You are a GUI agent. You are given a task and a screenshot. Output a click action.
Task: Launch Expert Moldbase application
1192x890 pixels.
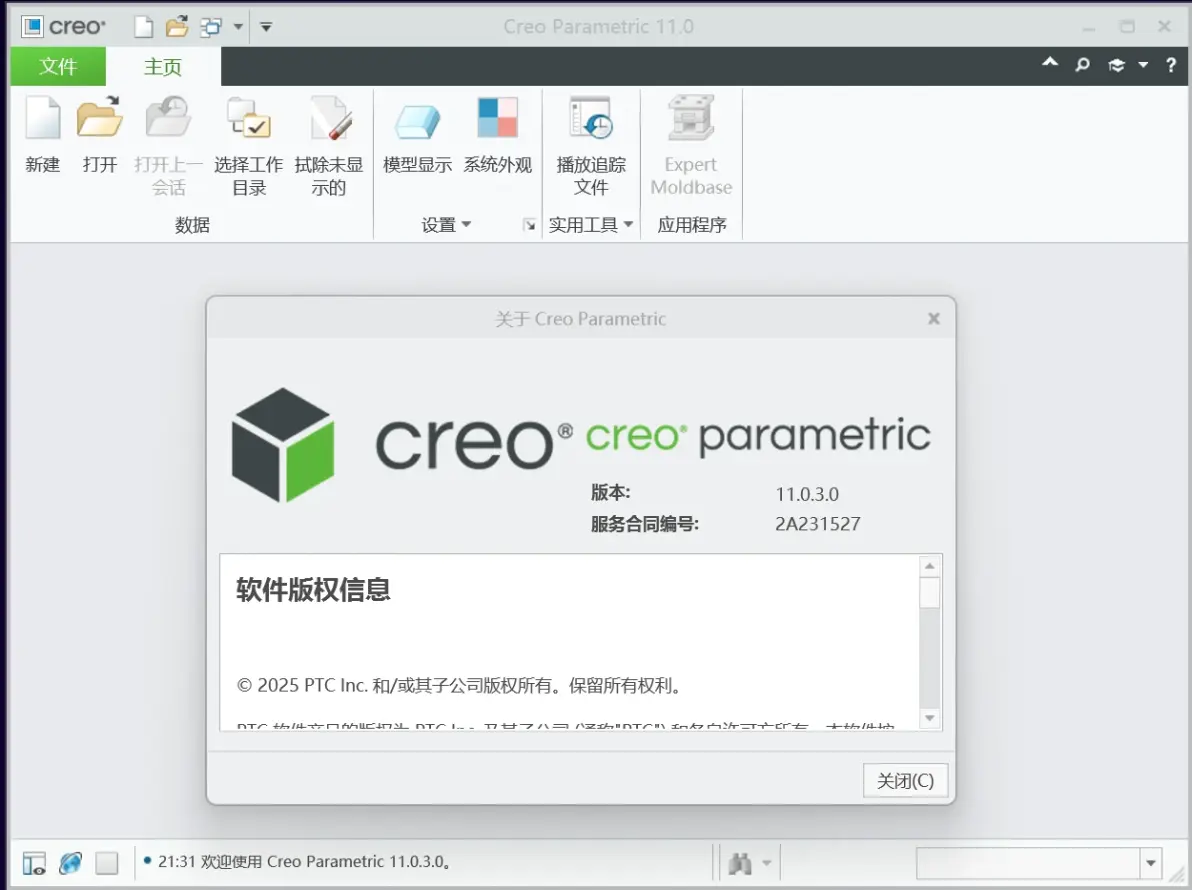[691, 144]
